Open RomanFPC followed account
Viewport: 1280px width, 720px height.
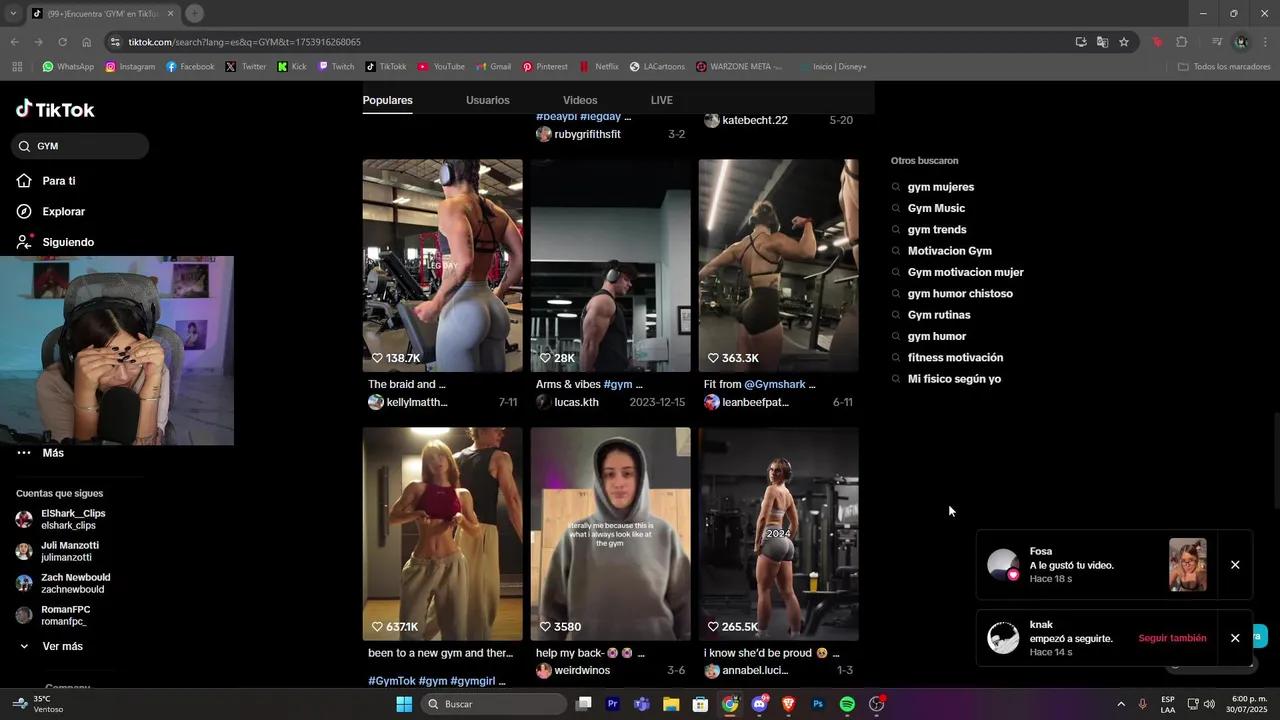point(53,615)
